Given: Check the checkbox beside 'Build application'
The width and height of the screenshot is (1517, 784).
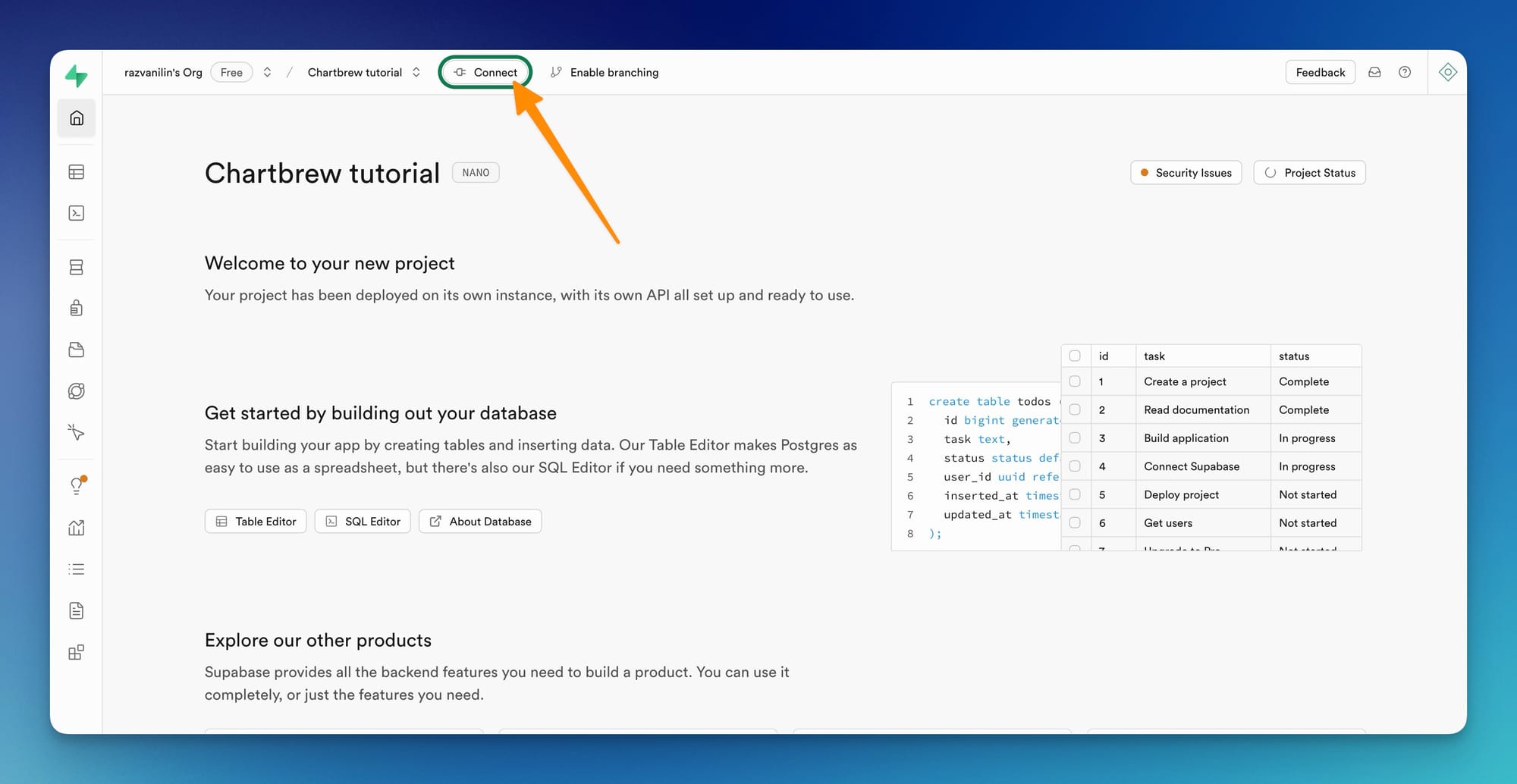Looking at the screenshot, I should [x=1075, y=437].
